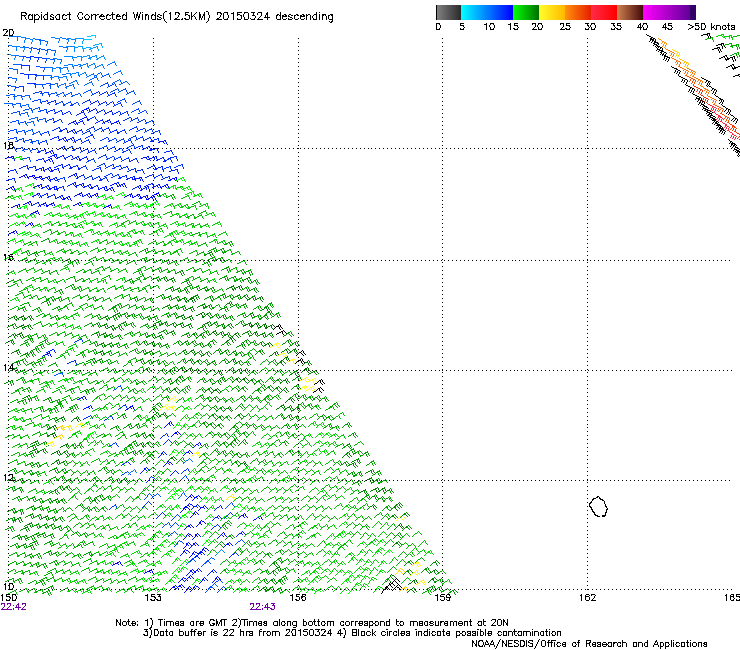Click the latitude axis label '12'

tap(8, 478)
